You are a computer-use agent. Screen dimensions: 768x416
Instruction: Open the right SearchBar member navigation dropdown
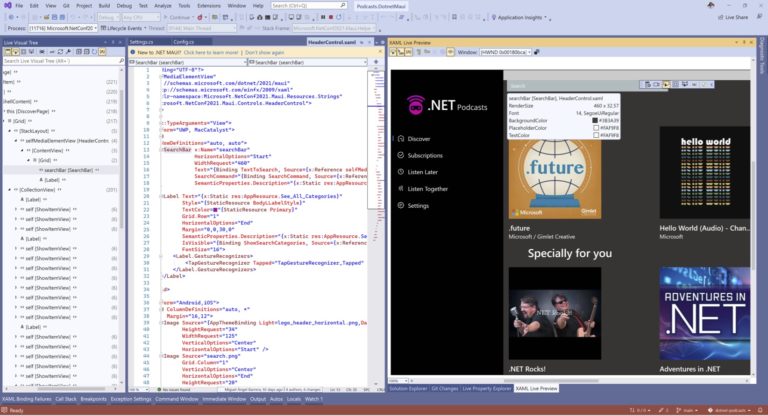(308, 62)
